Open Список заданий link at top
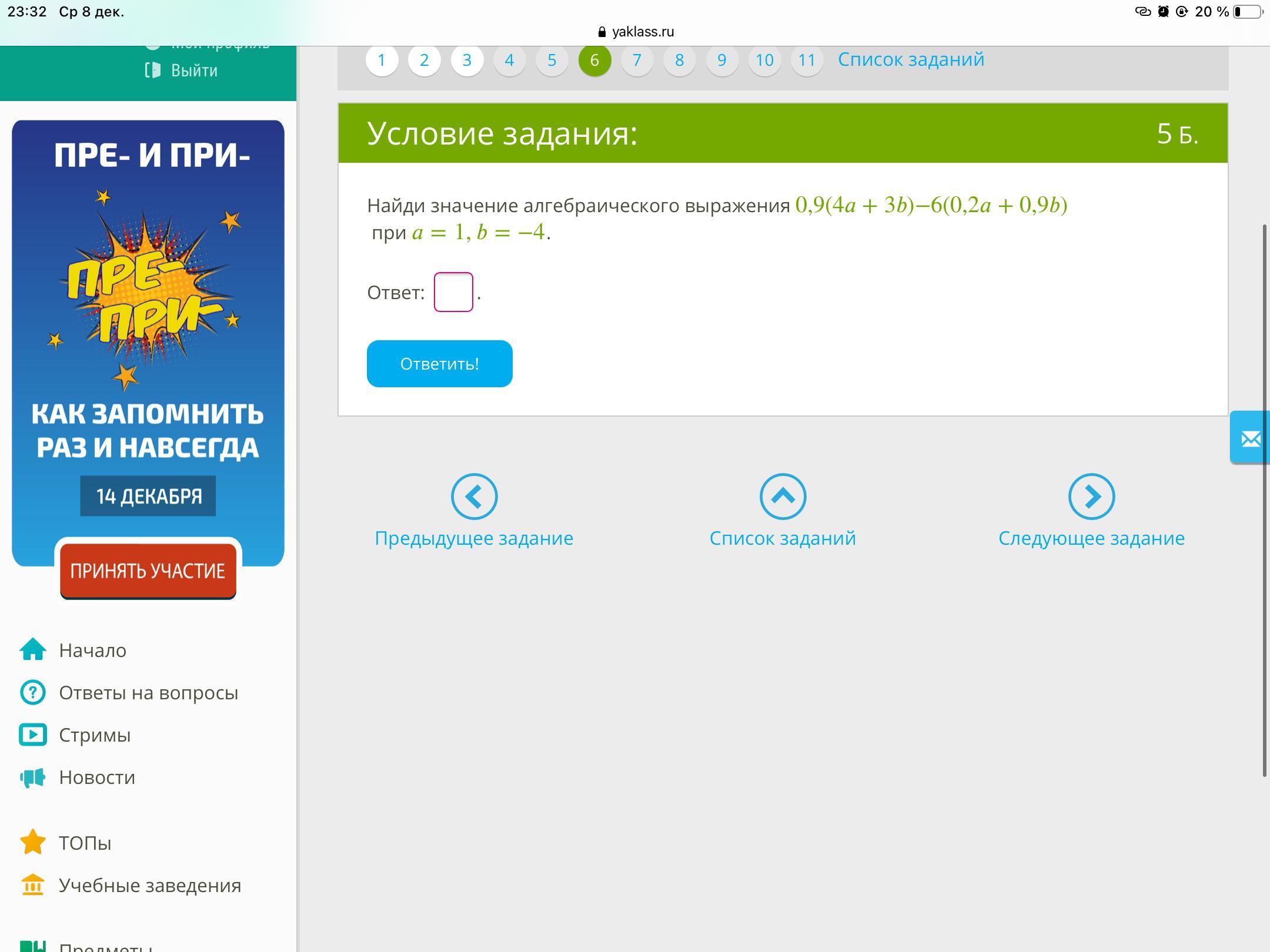The width and height of the screenshot is (1270, 952). (911, 59)
